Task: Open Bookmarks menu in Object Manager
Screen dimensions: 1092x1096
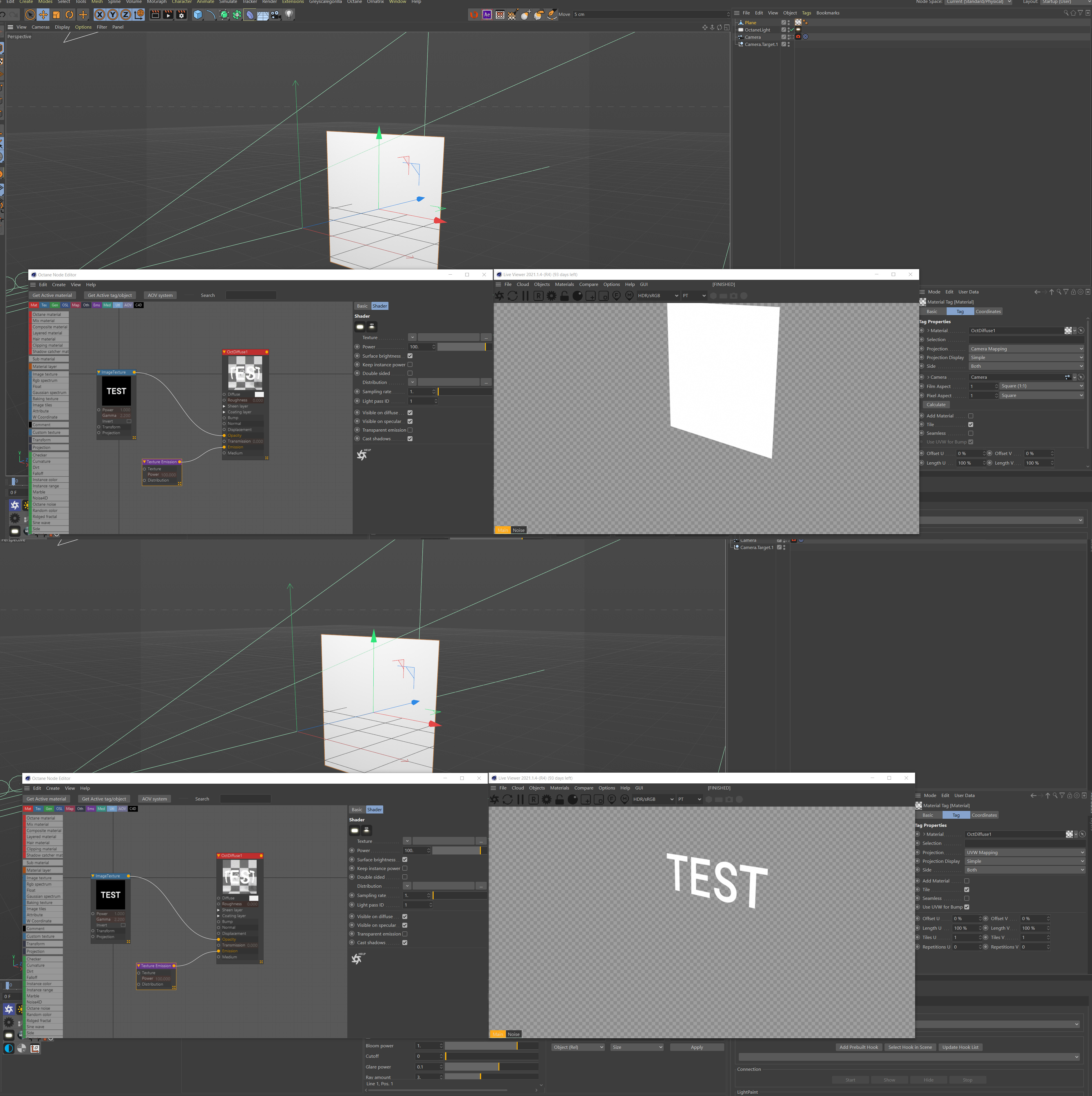Action: (x=828, y=13)
